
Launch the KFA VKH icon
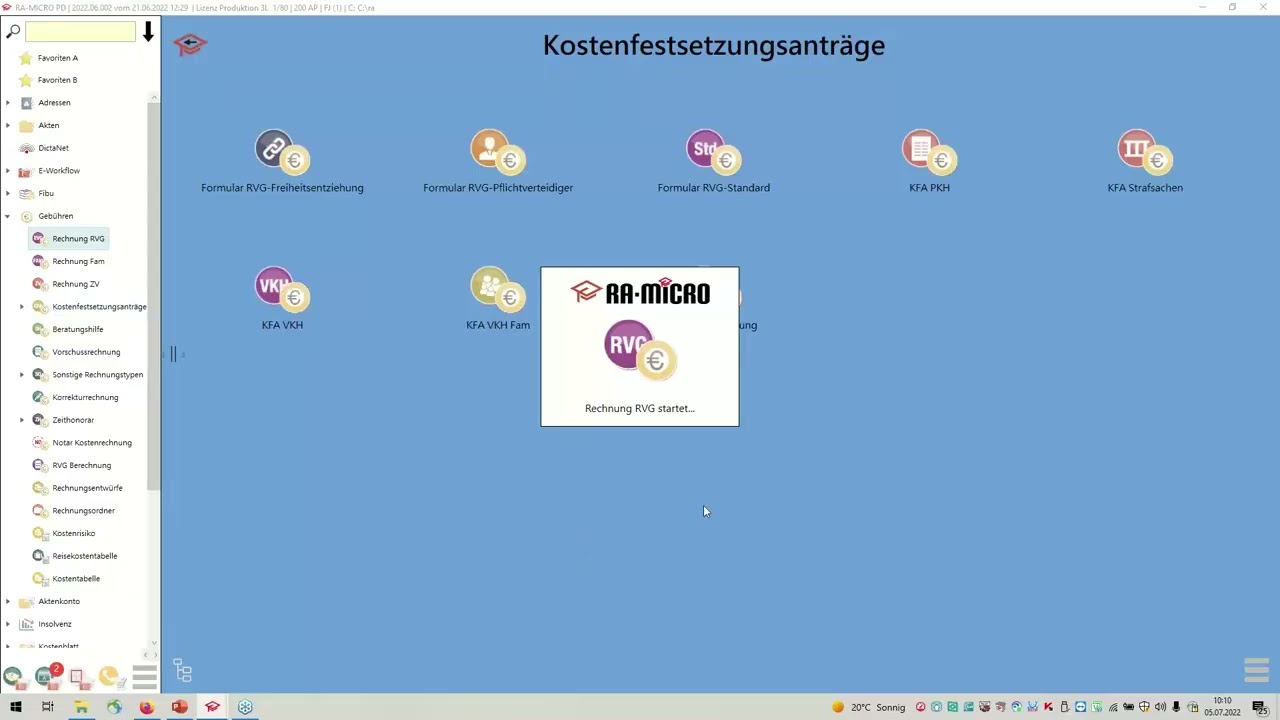(282, 290)
